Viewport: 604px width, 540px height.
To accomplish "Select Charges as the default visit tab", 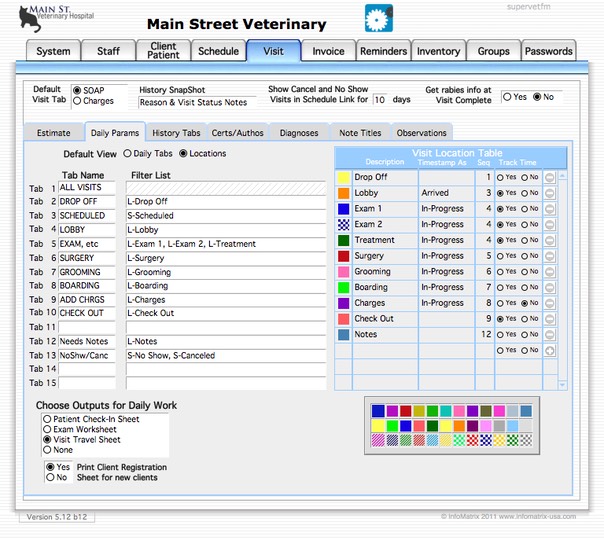I will [77, 102].
